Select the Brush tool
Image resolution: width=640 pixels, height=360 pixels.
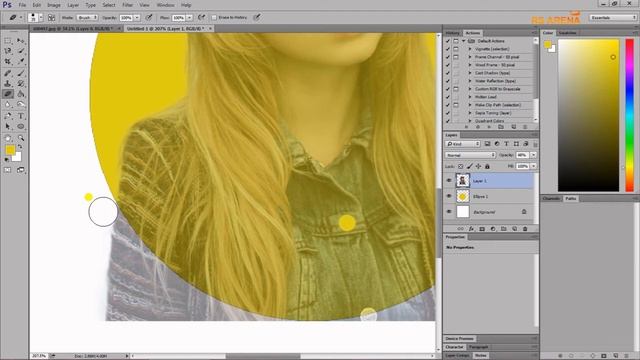(x=21, y=73)
